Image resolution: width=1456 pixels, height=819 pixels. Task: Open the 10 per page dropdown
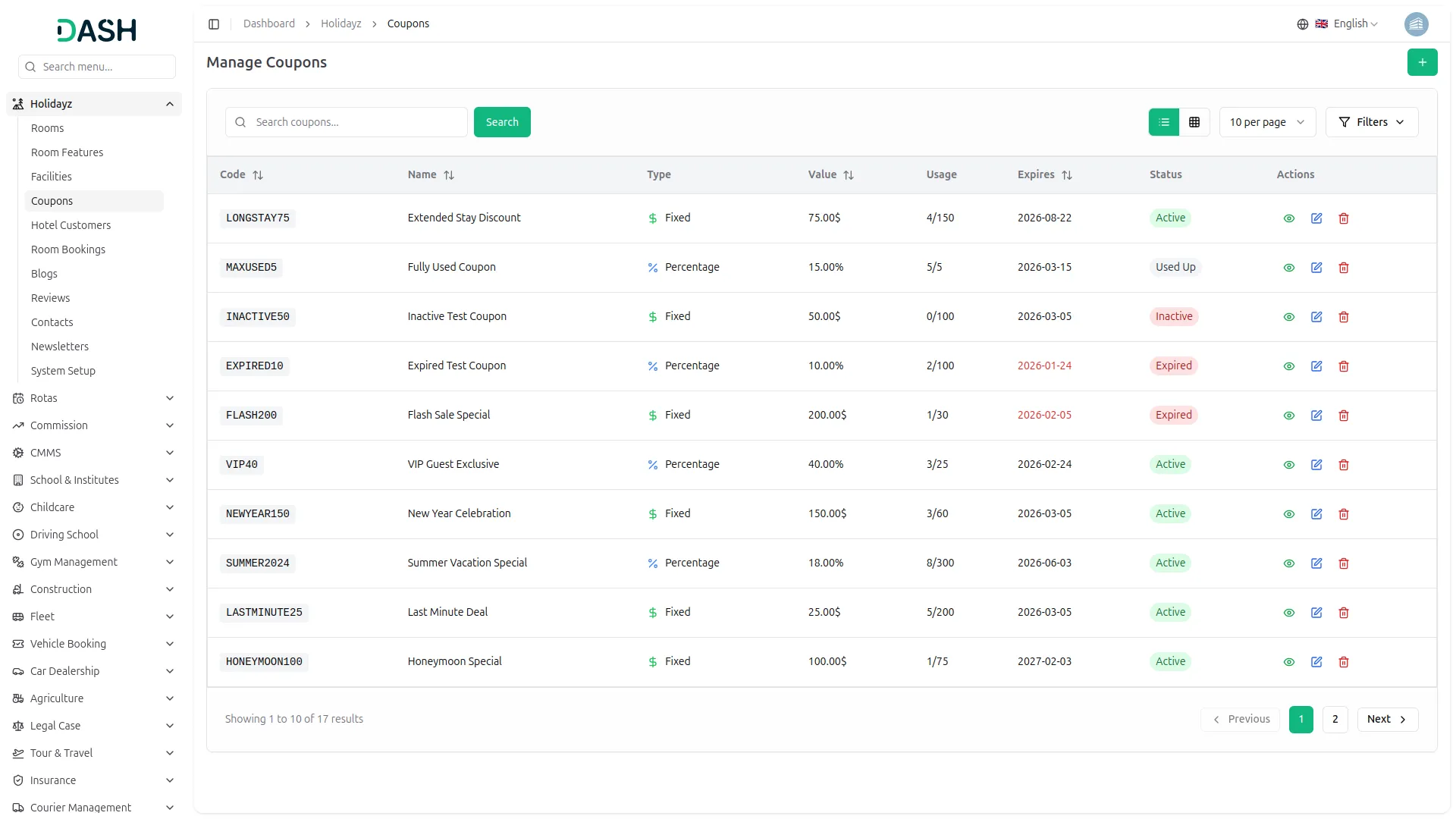(x=1266, y=122)
